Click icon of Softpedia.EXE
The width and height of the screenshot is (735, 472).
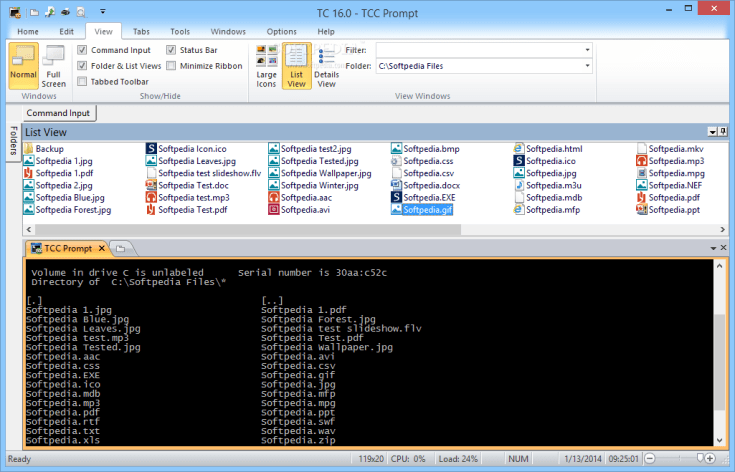pyautogui.click(x=396, y=197)
